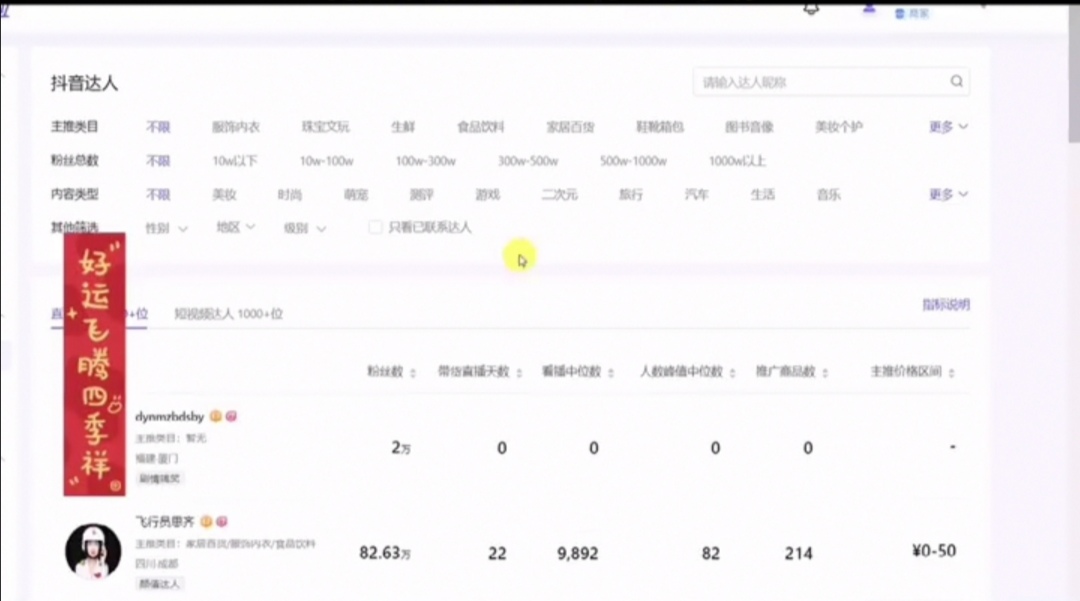Expand 更多 in 主推类目 row

pyautogui.click(x=948, y=127)
